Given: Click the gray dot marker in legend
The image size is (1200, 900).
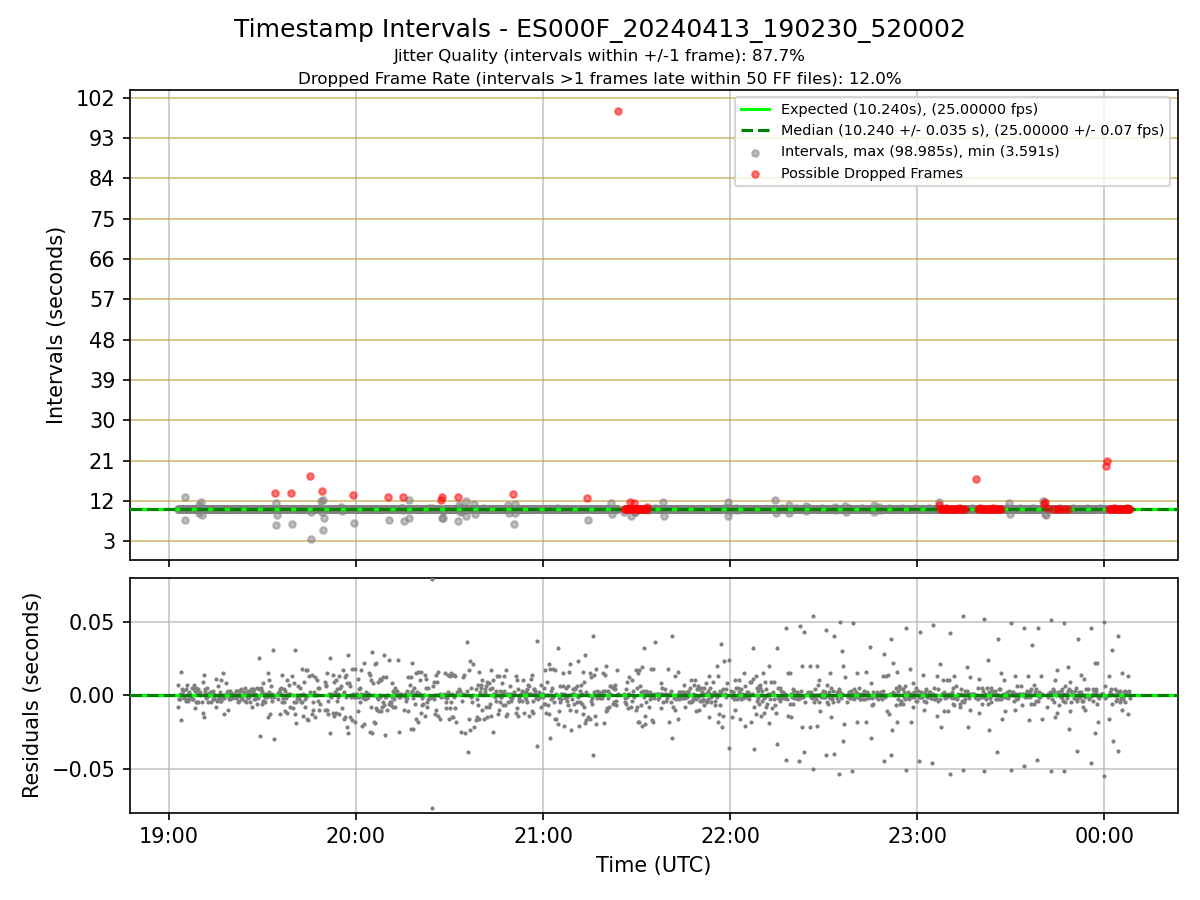Looking at the screenshot, I should click(x=756, y=152).
